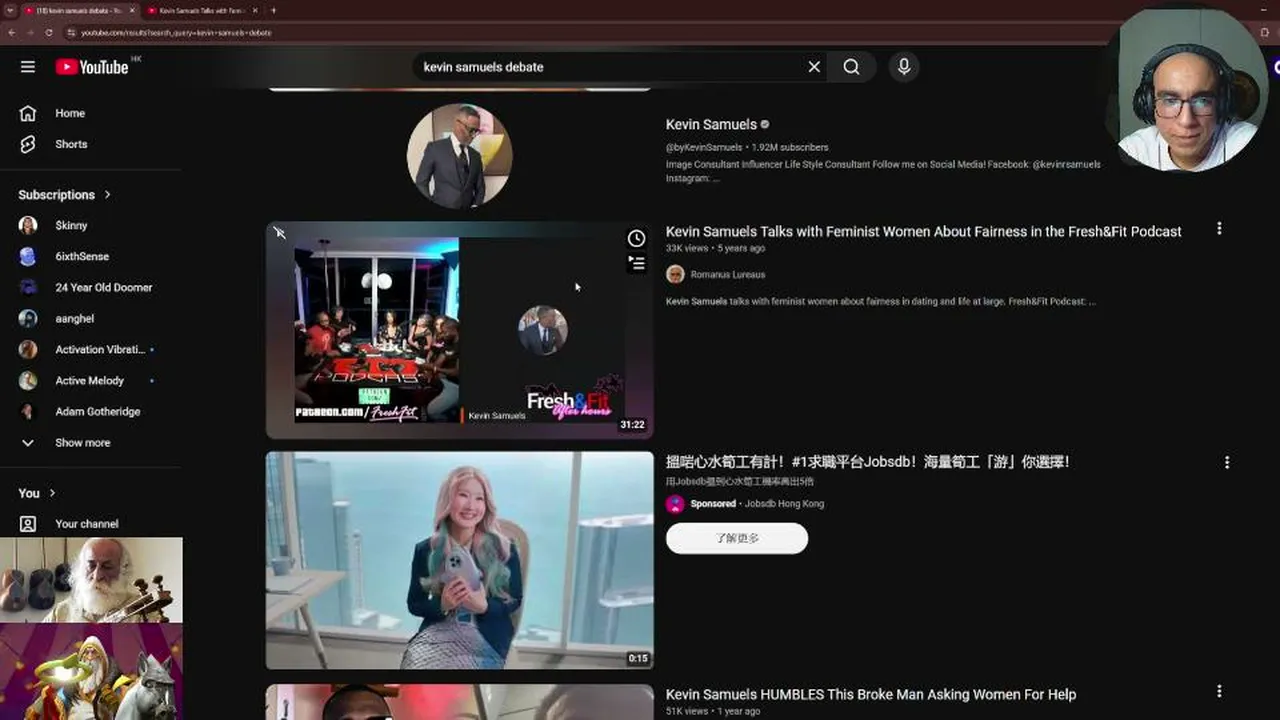Viewport: 1280px width, 720px height.
Task: Open Jobsdb Hong Kong advertiser avatar
Action: click(x=675, y=504)
